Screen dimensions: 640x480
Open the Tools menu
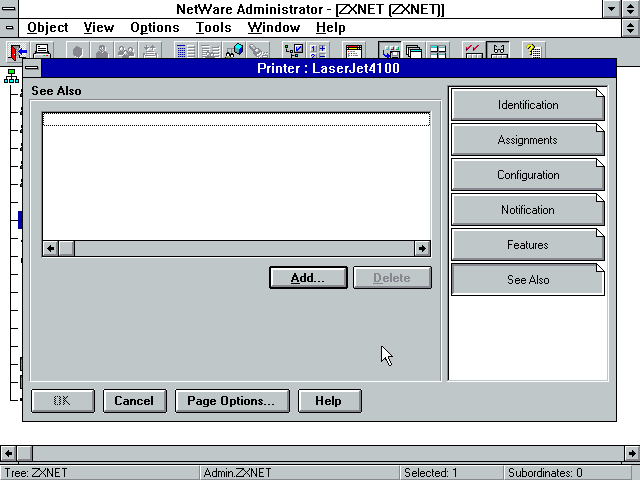pyautogui.click(x=213, y=27)
